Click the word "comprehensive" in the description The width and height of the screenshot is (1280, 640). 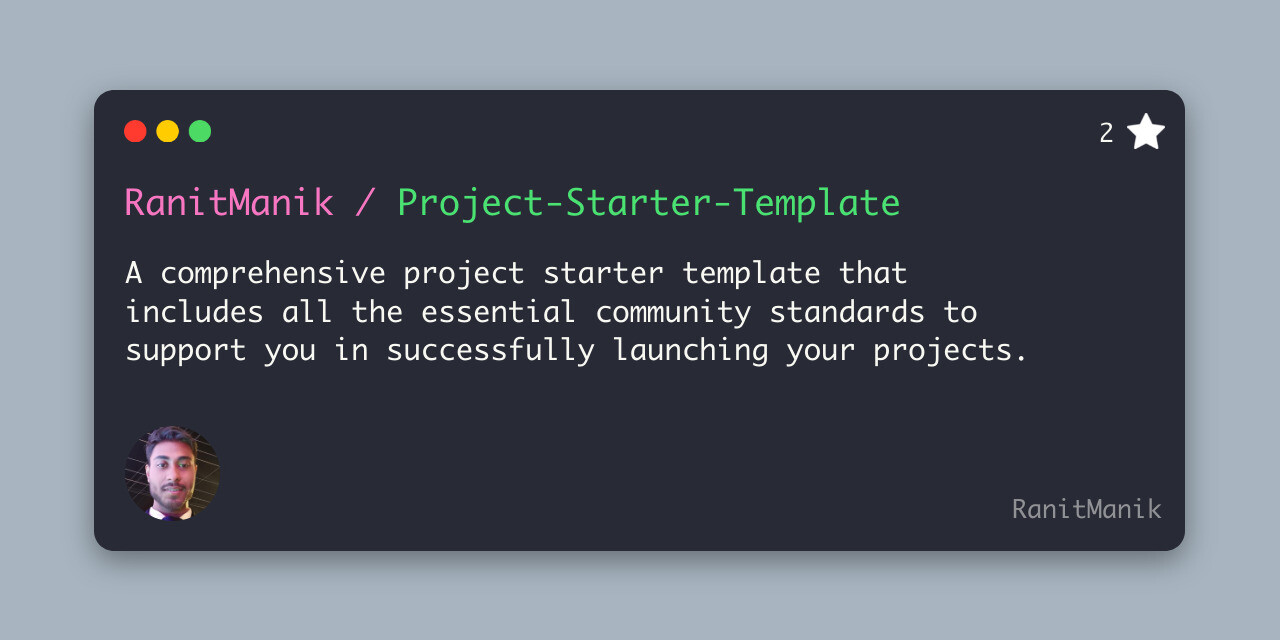pos(272,272)
